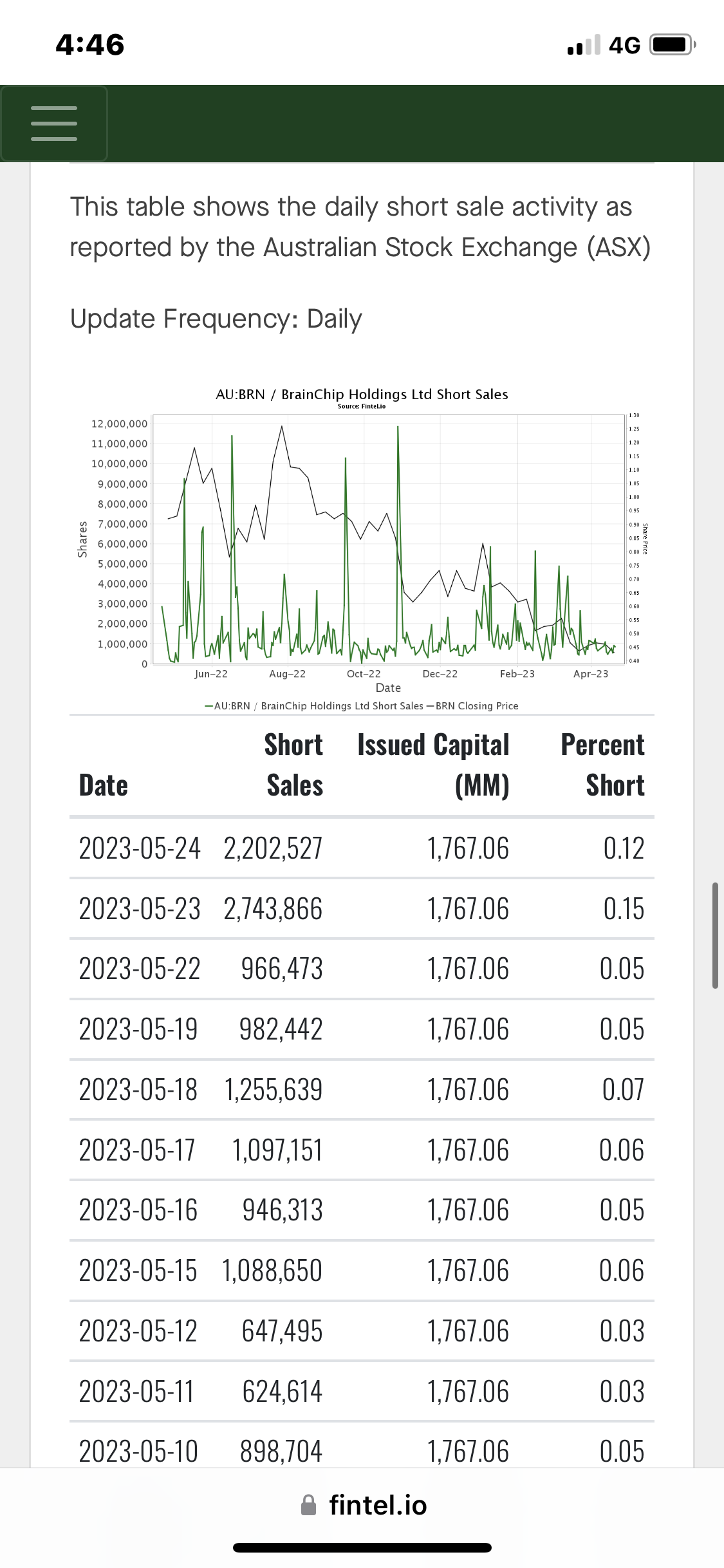
Task: Tap percent short 0.12 value
Action: click(x=624, y=848)
